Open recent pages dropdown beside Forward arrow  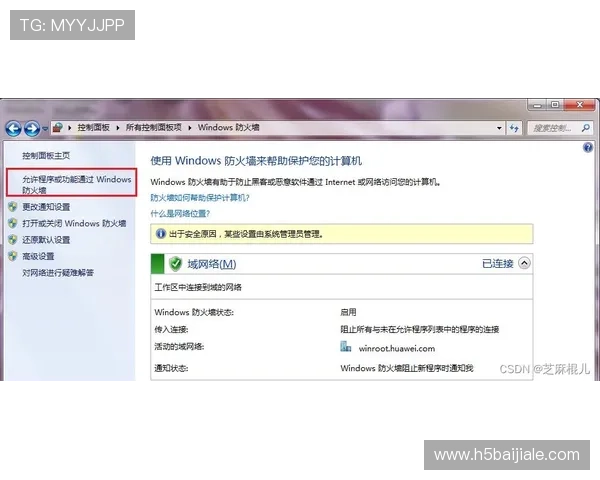pos(45,129)
